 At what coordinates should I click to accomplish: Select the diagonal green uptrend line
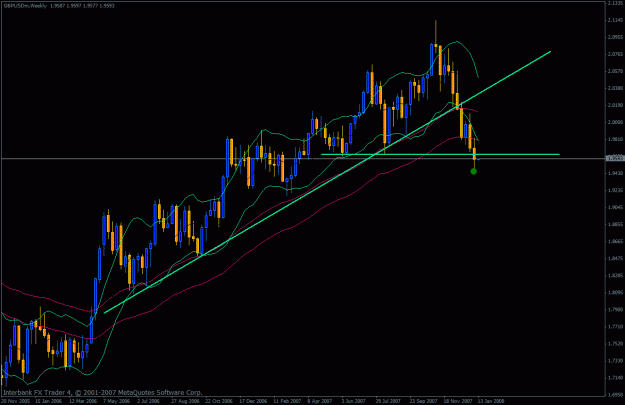coord(327,182)
